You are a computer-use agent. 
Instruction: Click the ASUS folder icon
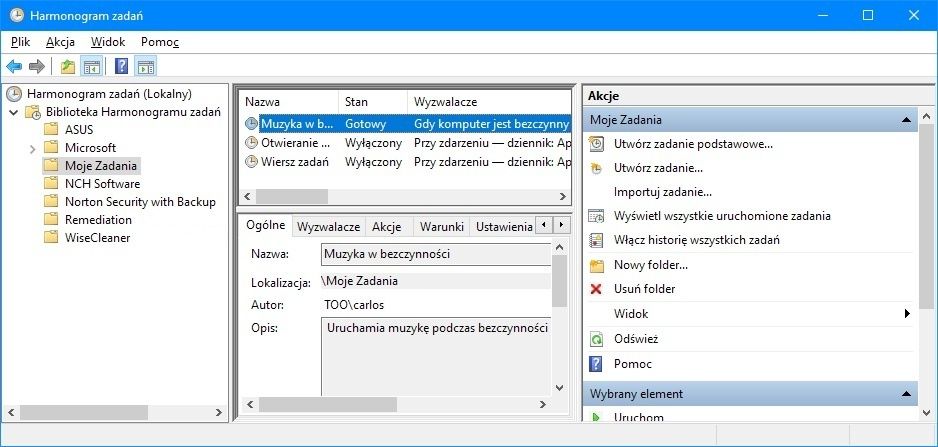coord(51,129)
